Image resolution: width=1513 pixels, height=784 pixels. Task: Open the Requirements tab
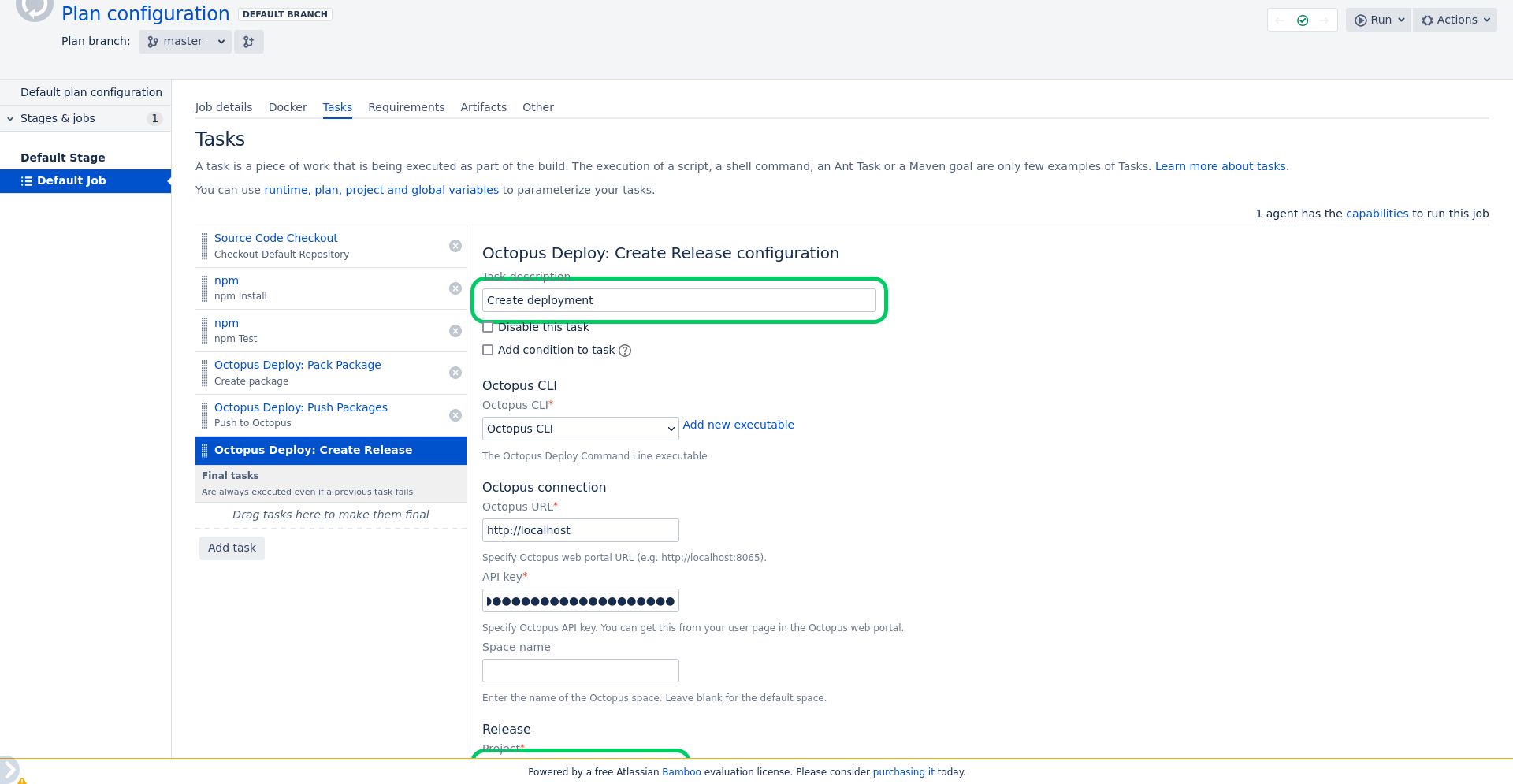(406, 107)
